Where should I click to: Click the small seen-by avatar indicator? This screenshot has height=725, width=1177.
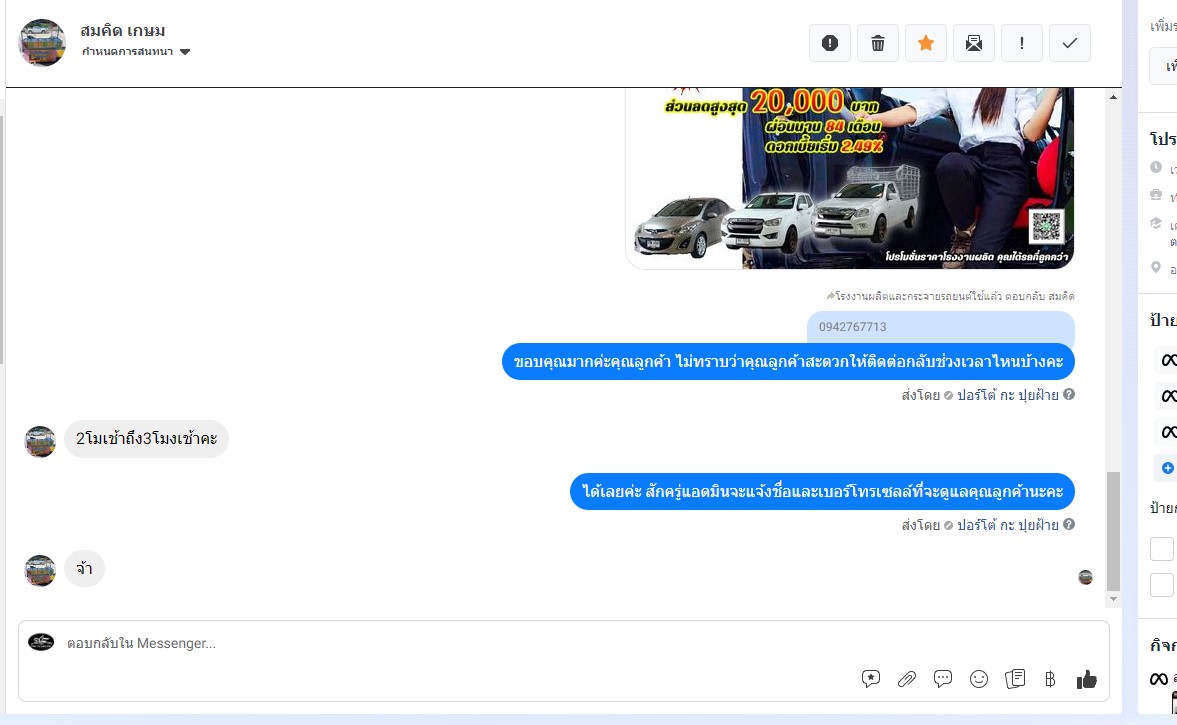point(1085,577)
